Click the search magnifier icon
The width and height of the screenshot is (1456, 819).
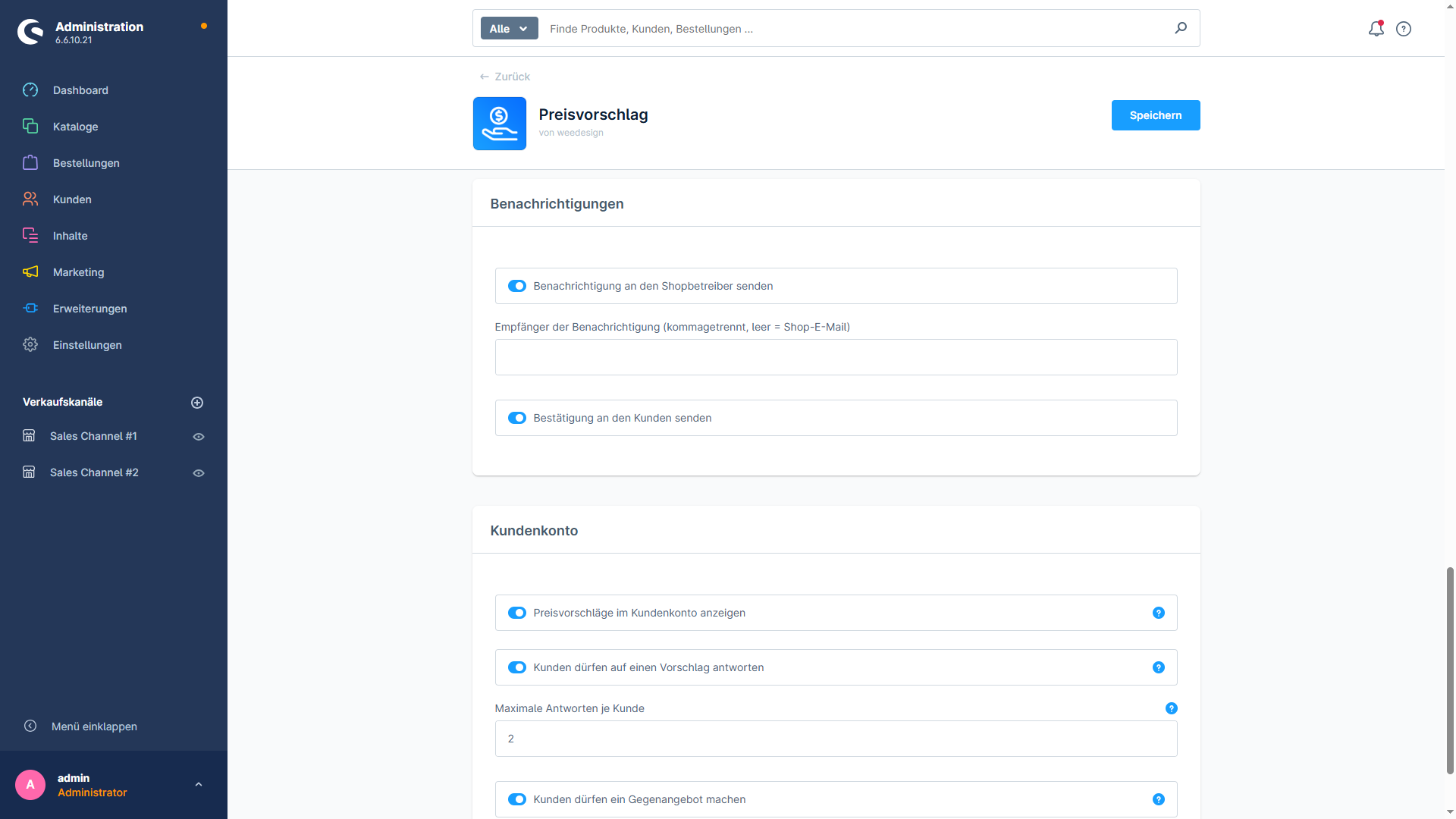click(x=1181, y=28)
